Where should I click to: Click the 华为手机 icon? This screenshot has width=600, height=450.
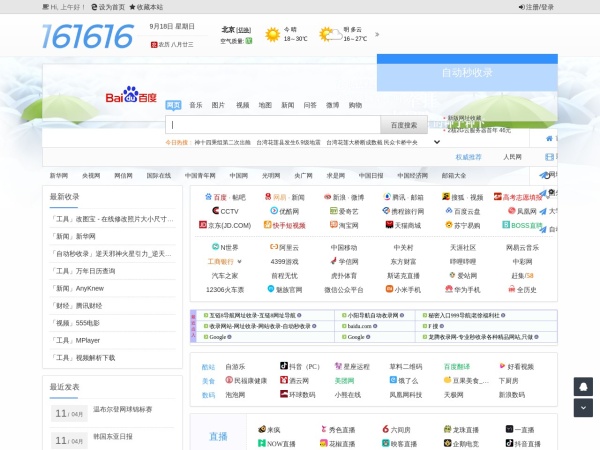pyautogui.click(x=449, y=289)
